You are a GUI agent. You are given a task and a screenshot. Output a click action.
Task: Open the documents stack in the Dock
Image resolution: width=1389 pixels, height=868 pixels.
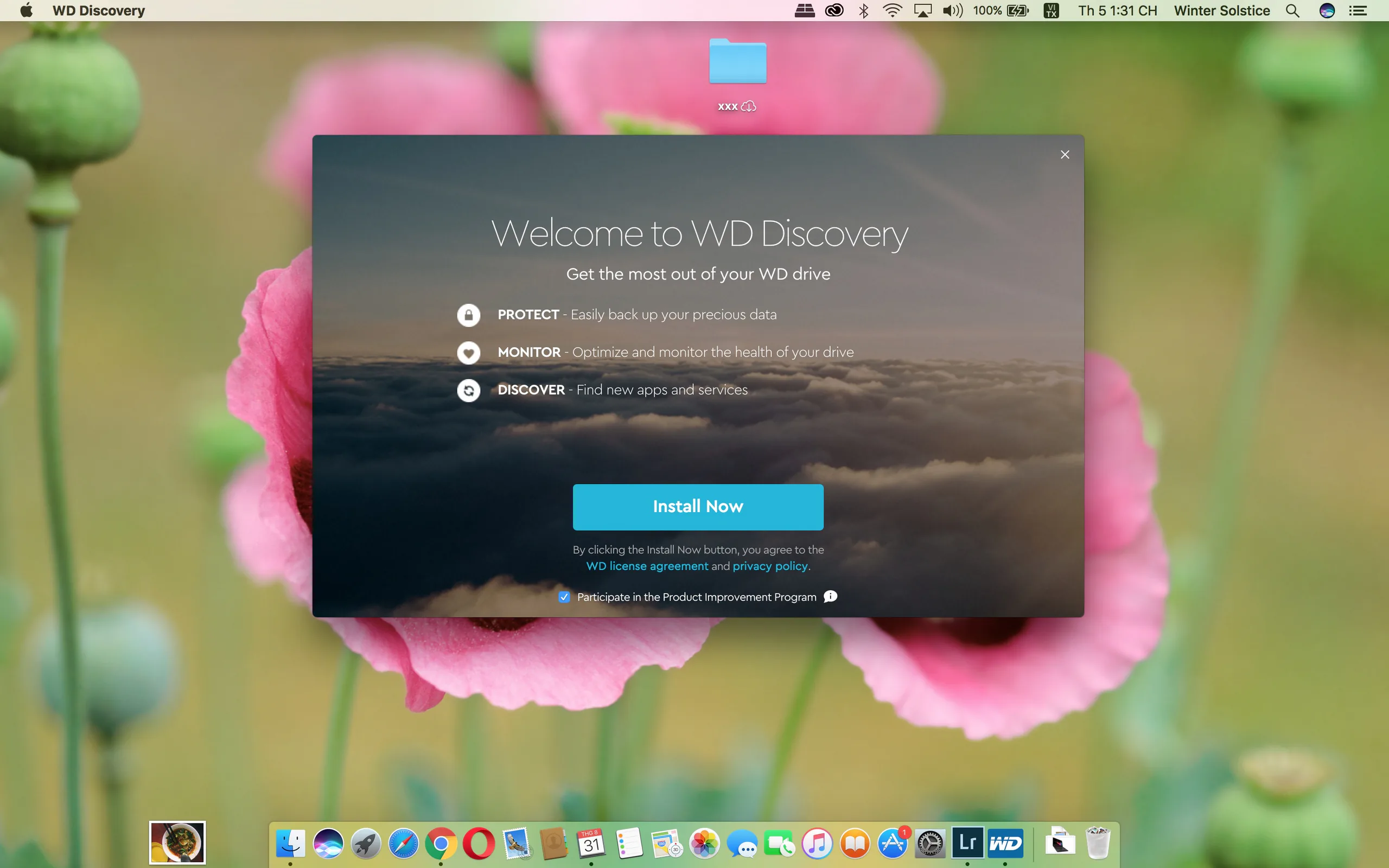[x=1060, y=841]
